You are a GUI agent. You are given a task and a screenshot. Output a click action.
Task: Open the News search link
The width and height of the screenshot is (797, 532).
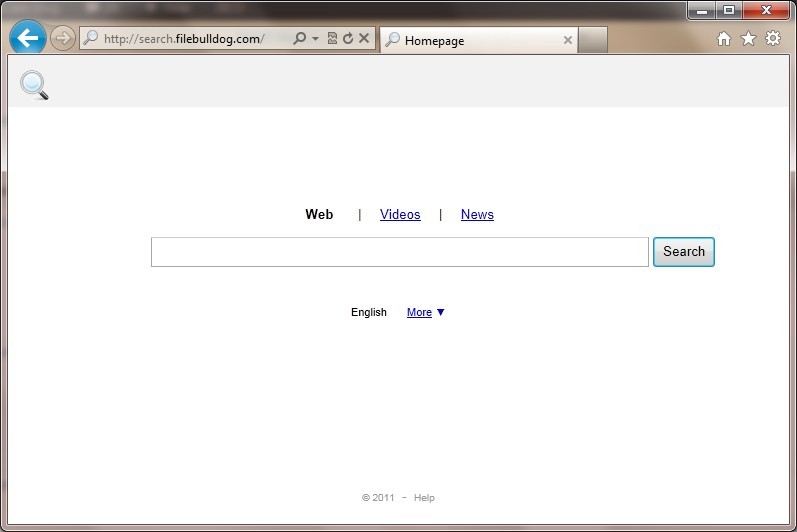point(477,214)
